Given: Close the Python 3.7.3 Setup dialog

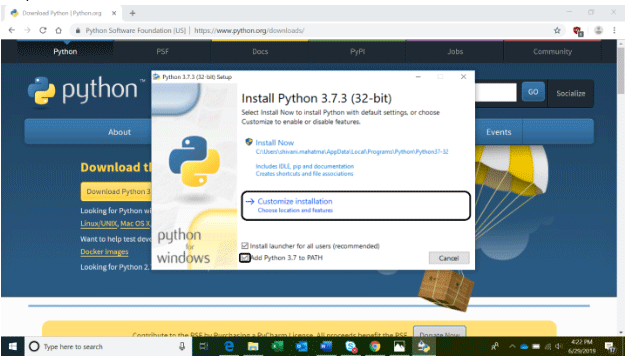Looking at the screenshot, I should click(x=463, y=77).
